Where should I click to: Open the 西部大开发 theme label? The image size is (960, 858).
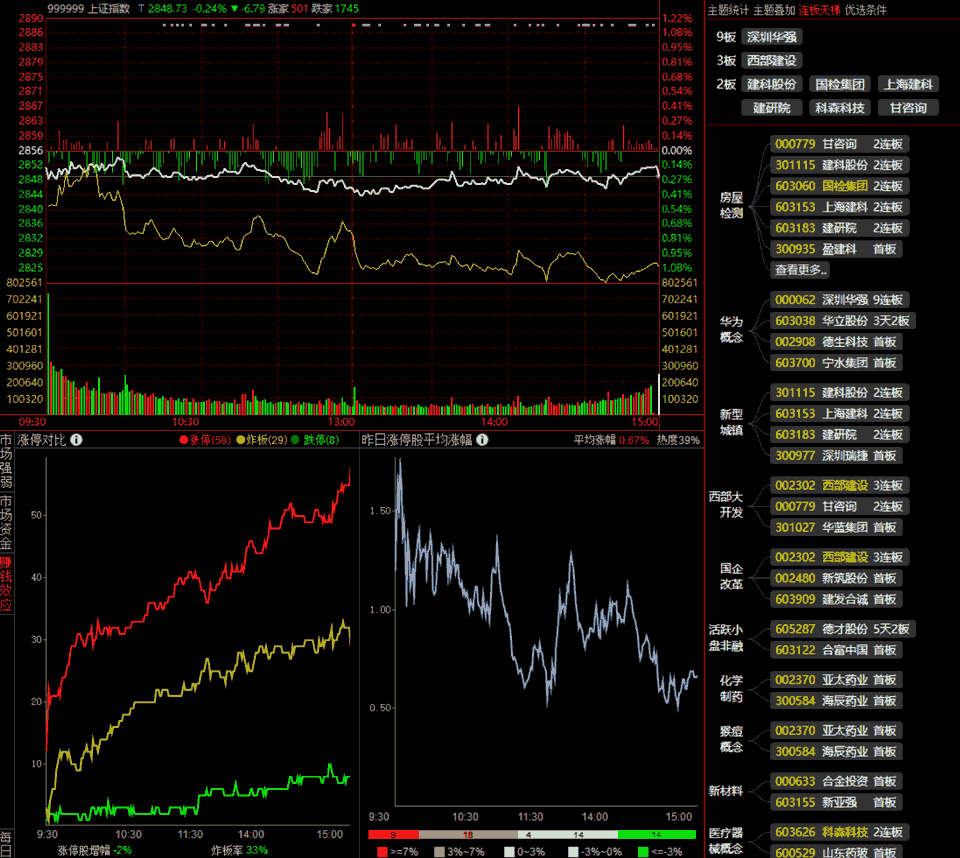tap(726, 504)
